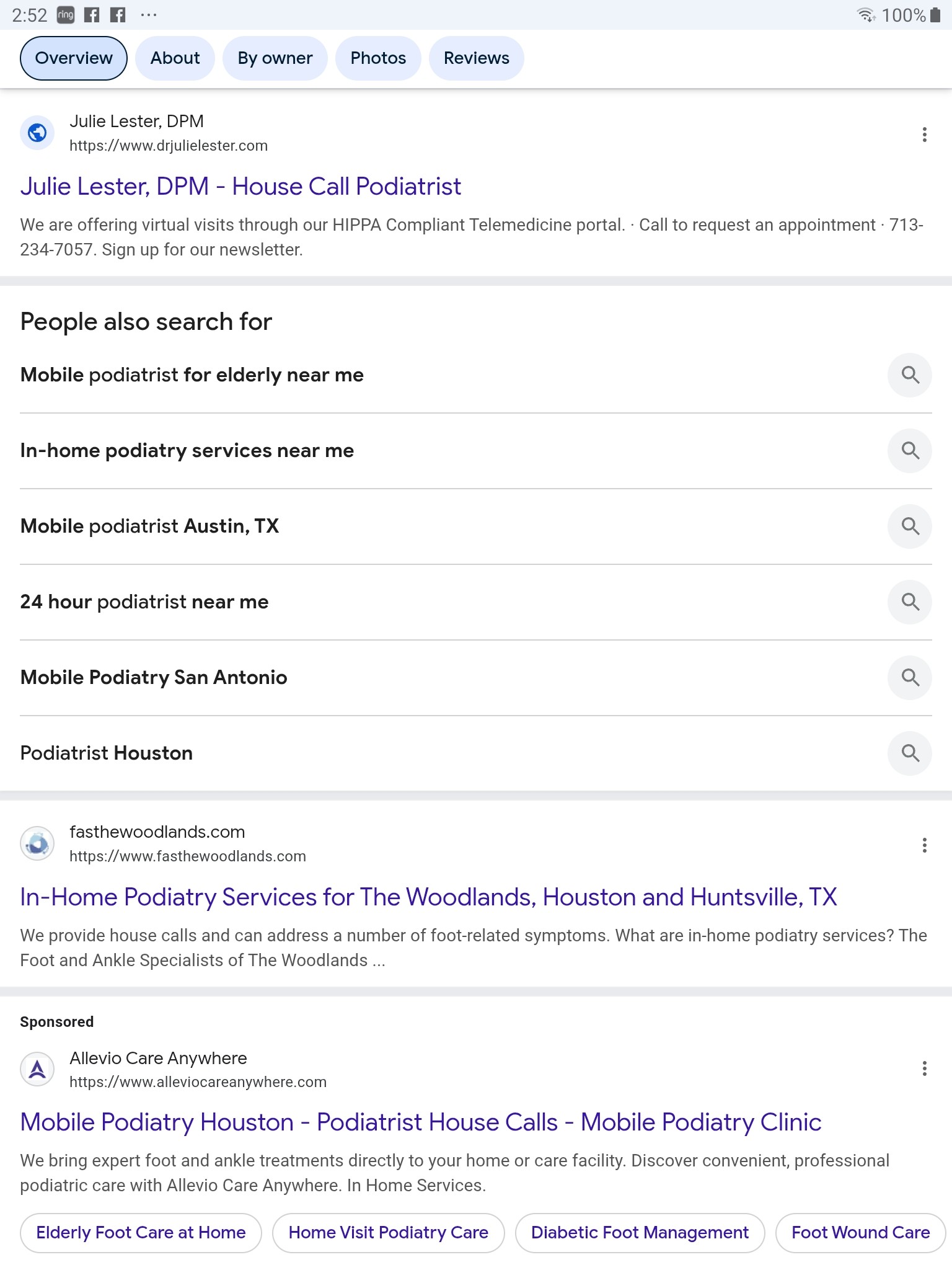Click the https://www.alleviocareanywhere.com URL text
This screenshot has width=952, height=1270.
[198, 1082]
